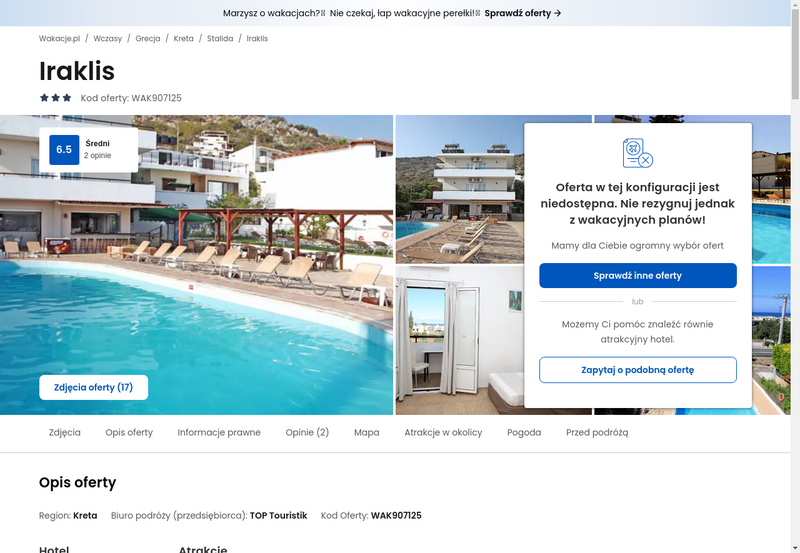The height and width of the screenshot is (553, 800).
Task: Open the Informacje prawne tab
Action: [x=219, y=432]
